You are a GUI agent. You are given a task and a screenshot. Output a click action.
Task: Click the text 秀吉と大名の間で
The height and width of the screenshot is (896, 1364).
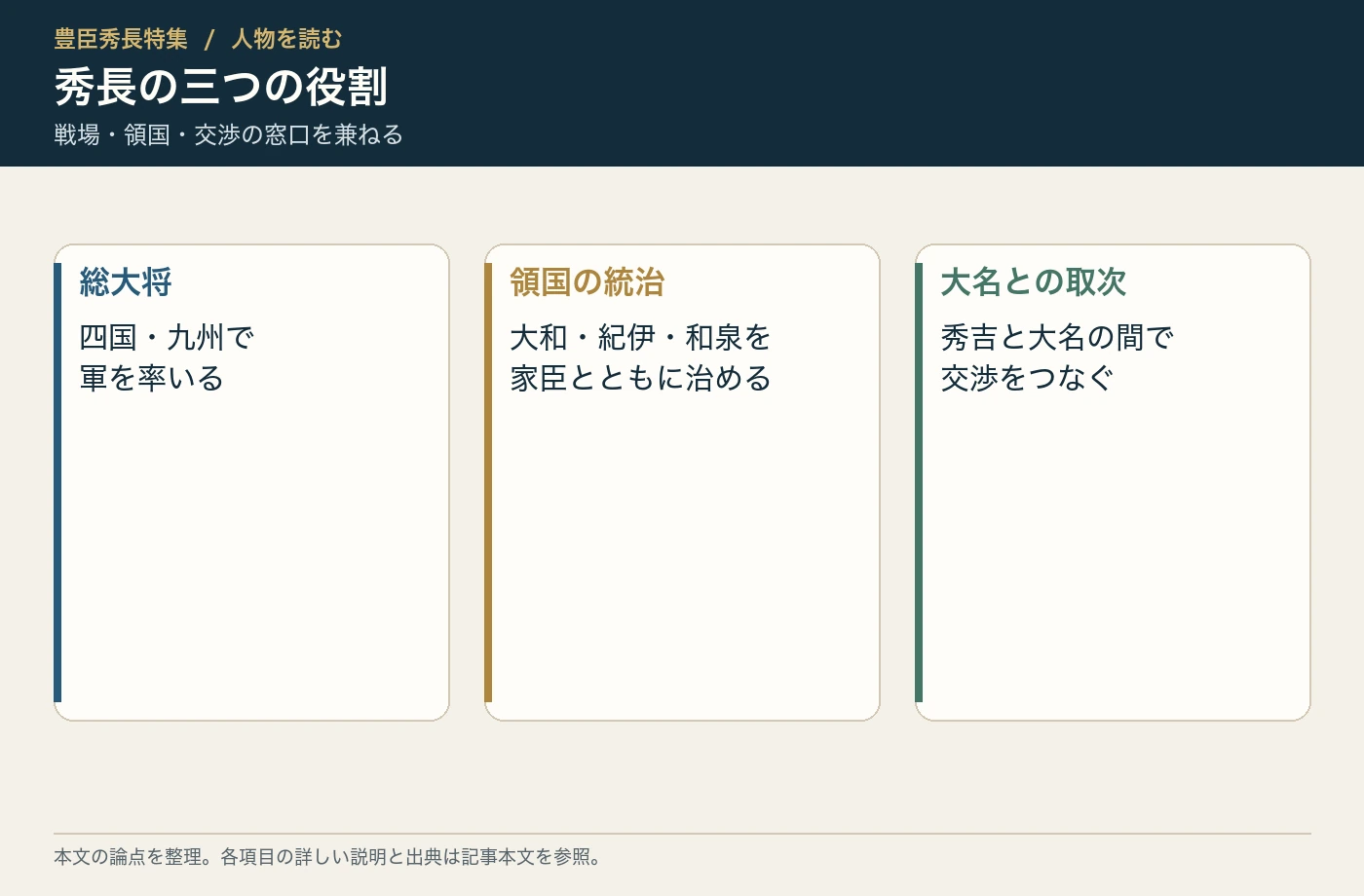pos(1057,338)
